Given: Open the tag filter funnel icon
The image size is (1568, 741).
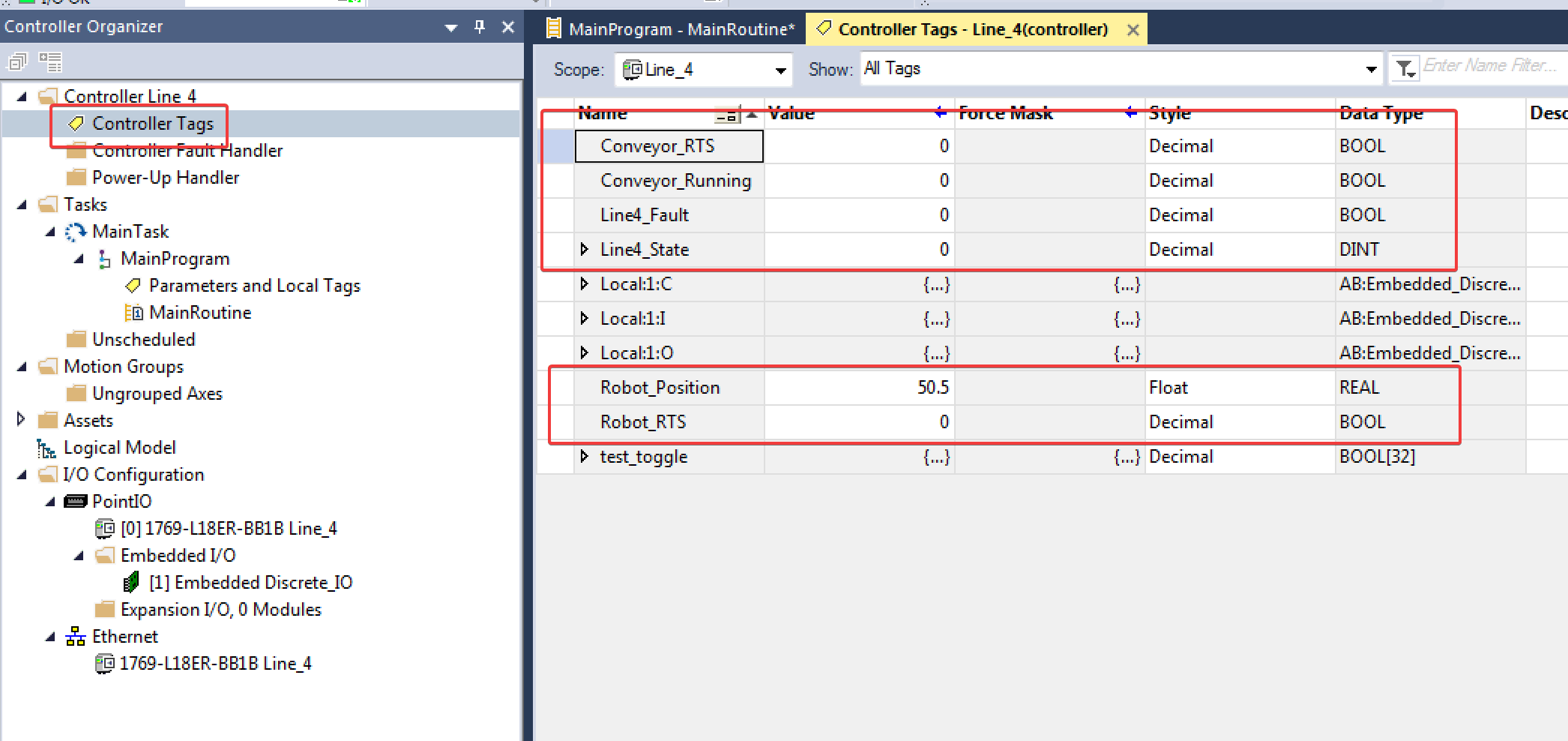Looking at the screenshot, I should [x=1405, y=67].
